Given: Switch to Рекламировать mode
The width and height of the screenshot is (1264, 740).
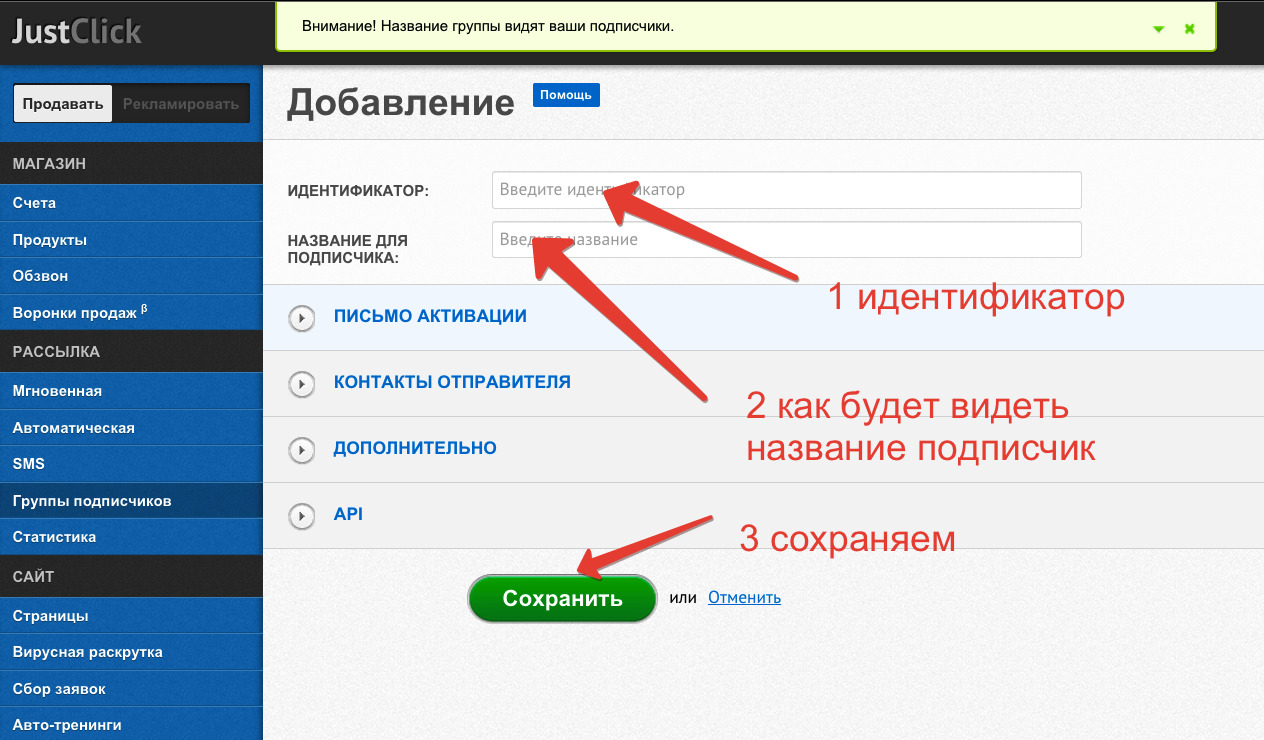Looking at the screenshot, I should coord(180,103).
